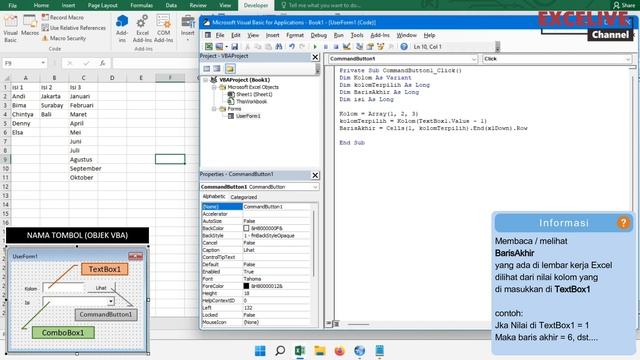Expand the Excel Name Box dropdown
Viewport: 640px width, 360px height.
43,63
